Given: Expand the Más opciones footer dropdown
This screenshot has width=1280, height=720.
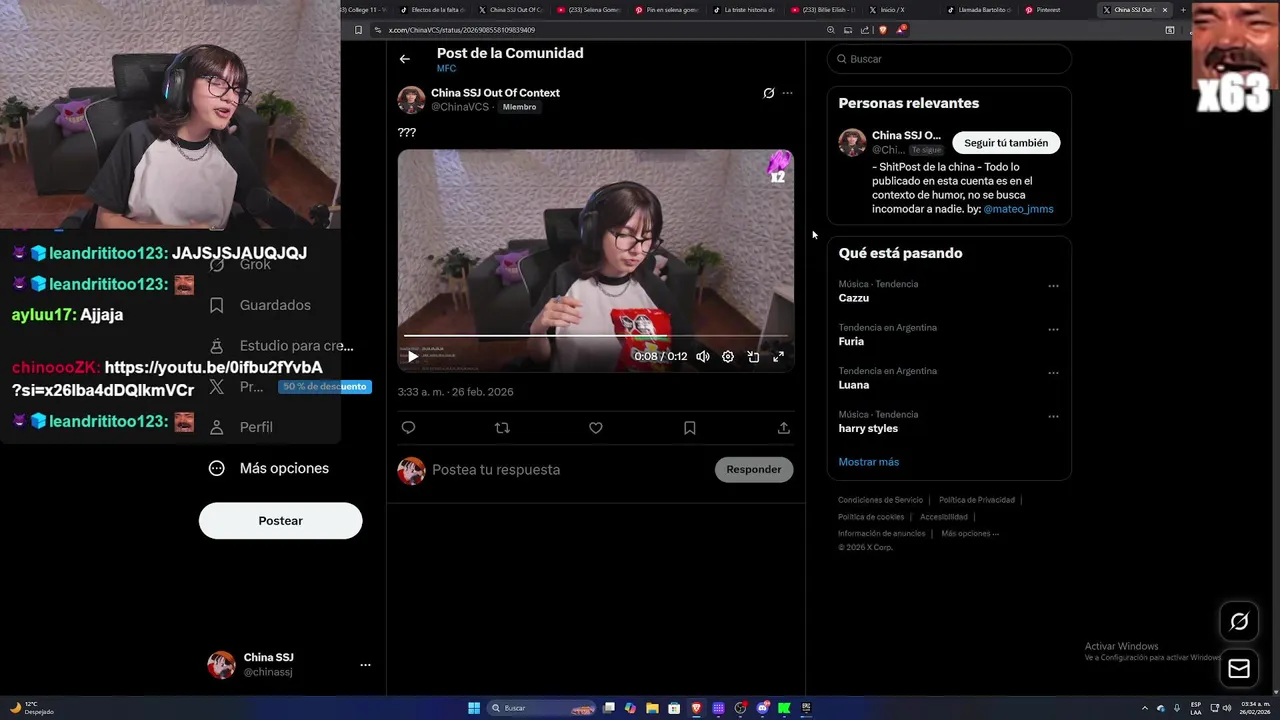Looking at the screenshot, I should 970,534.
